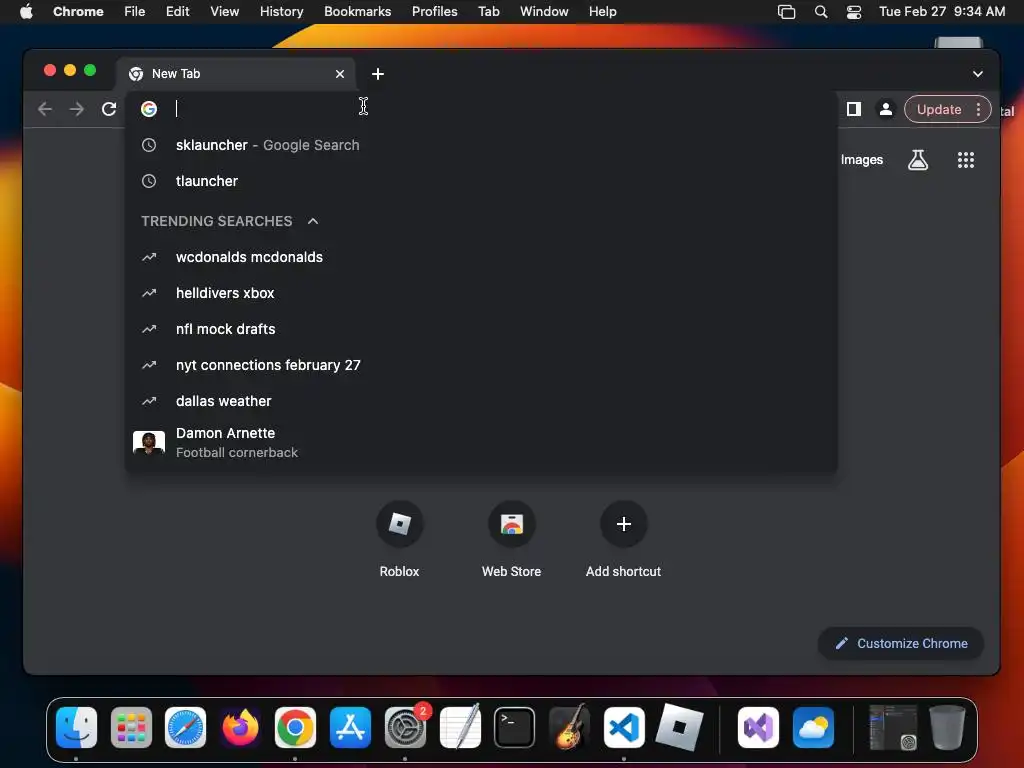This screenshot has width=1024, height=768.
Task: Choose the nfl mock drafts suggestion
Action: (481, 329)
